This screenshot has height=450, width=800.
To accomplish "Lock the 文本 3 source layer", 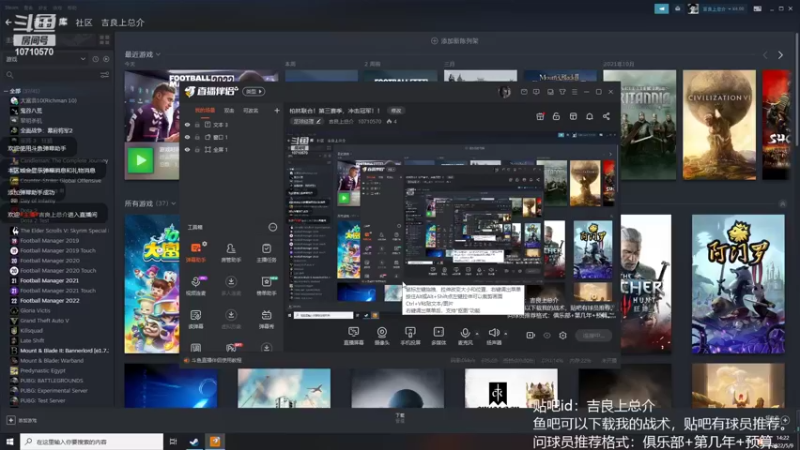I will [x=197, y=124].
